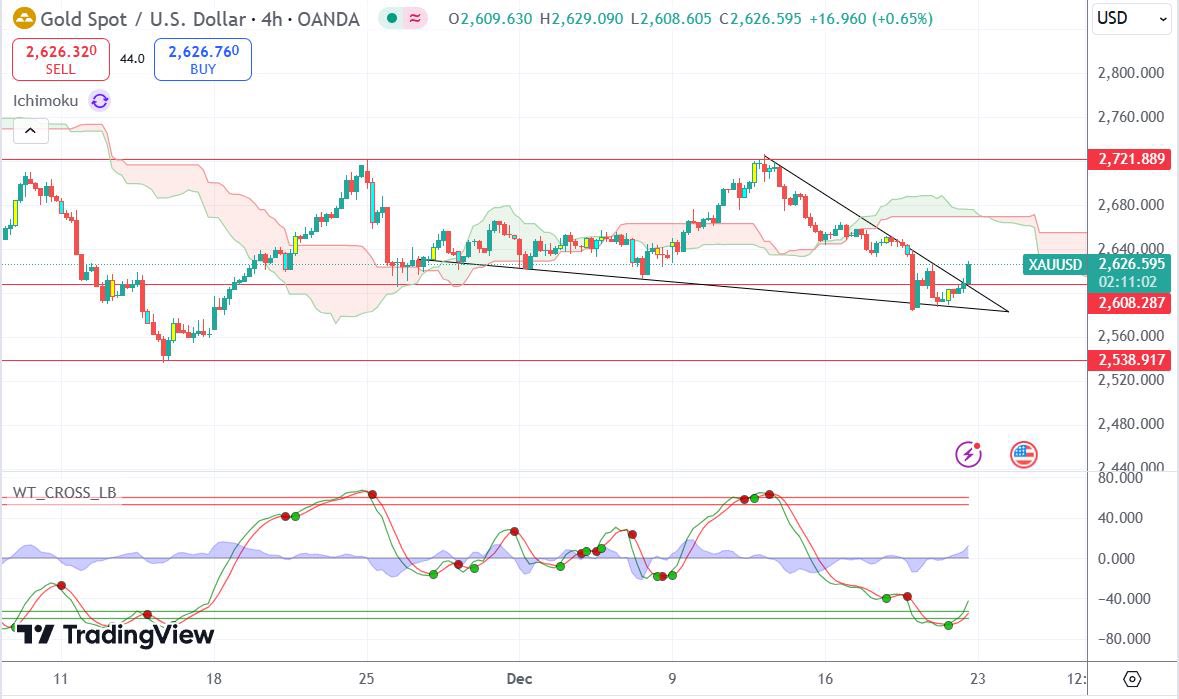
Task: Click the TradingView logo
Action: click(116, 635)
